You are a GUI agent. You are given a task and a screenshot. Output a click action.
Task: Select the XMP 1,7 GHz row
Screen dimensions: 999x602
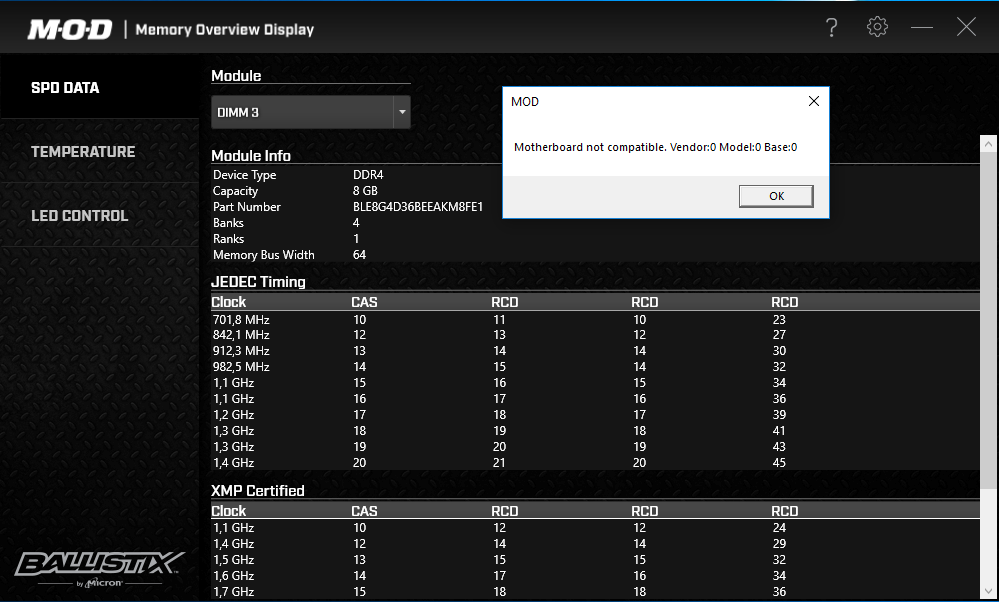(595, 592)
